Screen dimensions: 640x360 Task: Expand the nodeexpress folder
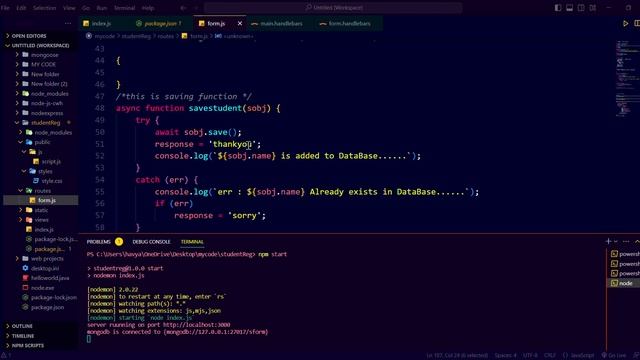click(x=47, y=113)
